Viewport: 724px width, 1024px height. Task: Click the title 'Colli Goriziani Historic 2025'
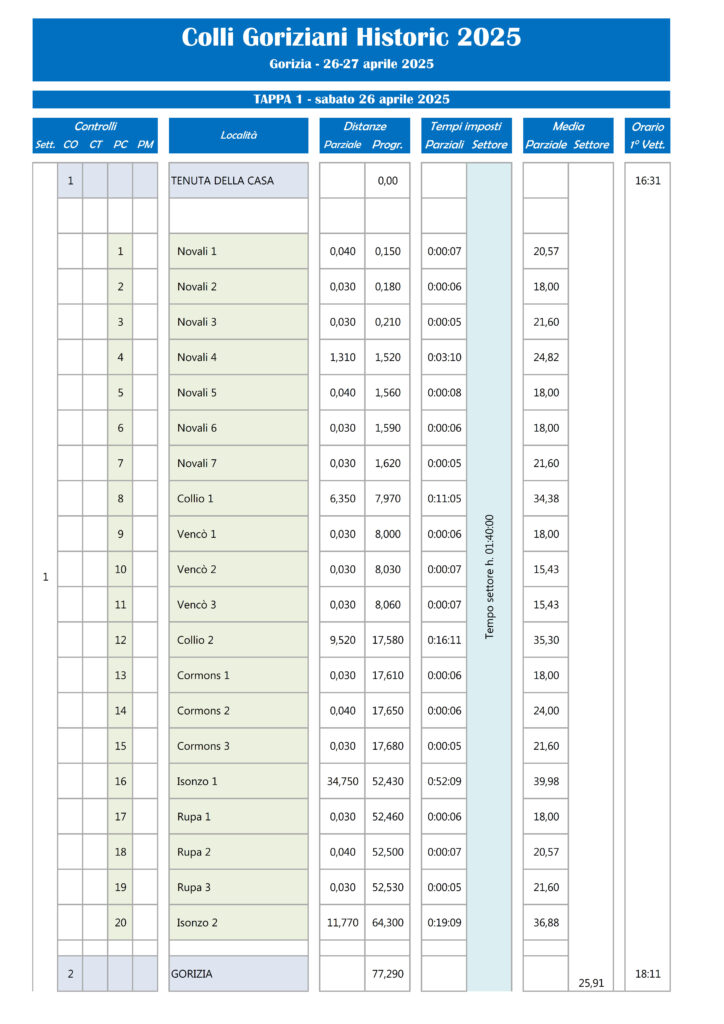pos(351,37)
